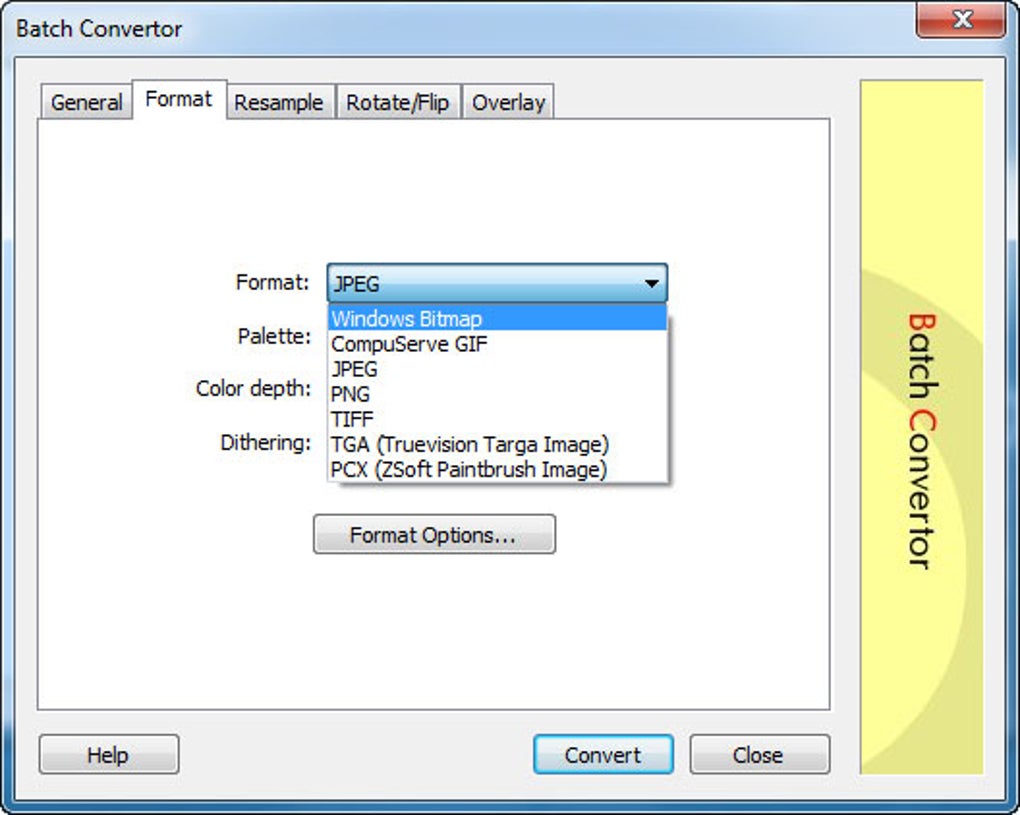Choose PNG from the format list
This screenshot has width=1020, height=815.
(x=497, y=394)
